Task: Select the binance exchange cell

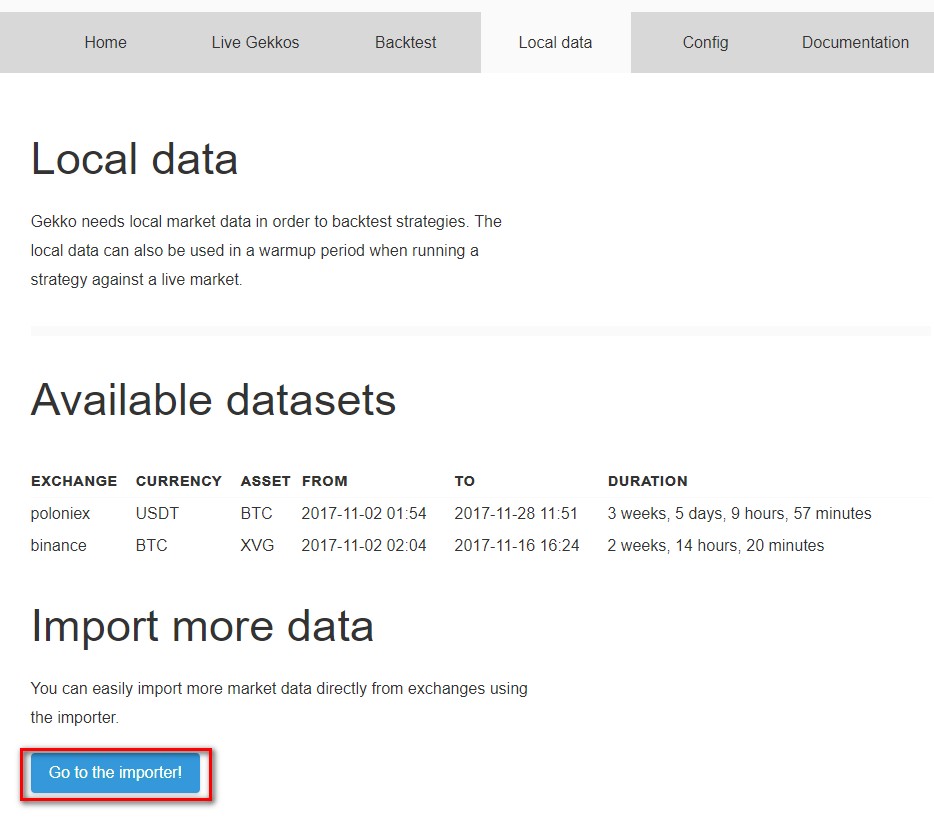Action: point(59,546)
